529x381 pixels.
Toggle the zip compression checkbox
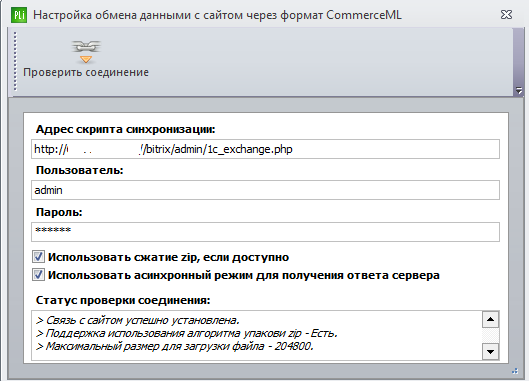coord(38,256)
